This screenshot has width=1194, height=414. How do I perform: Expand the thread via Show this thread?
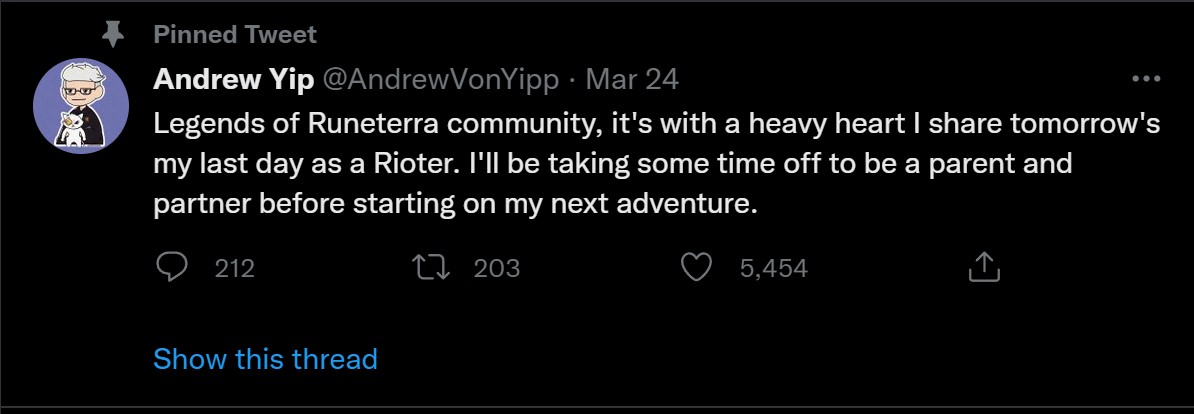265,359
